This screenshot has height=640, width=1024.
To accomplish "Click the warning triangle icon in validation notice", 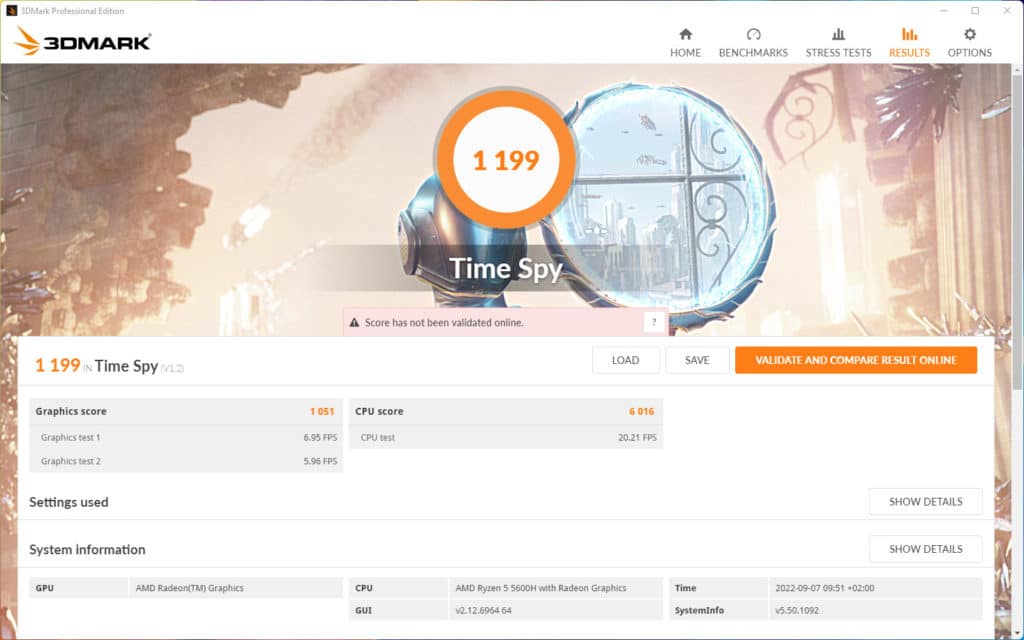I will [x=354, y=323].
